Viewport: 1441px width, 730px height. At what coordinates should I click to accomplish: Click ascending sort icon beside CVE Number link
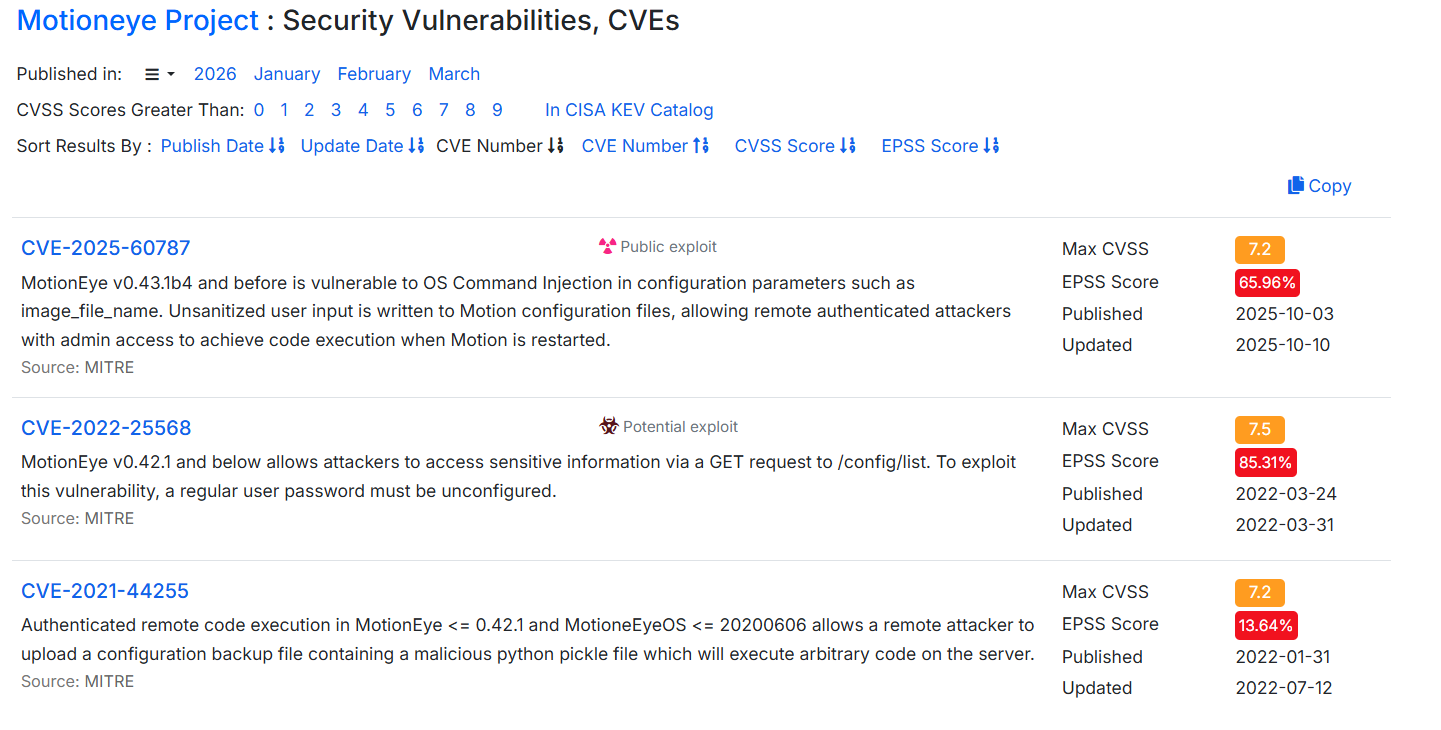701,146
